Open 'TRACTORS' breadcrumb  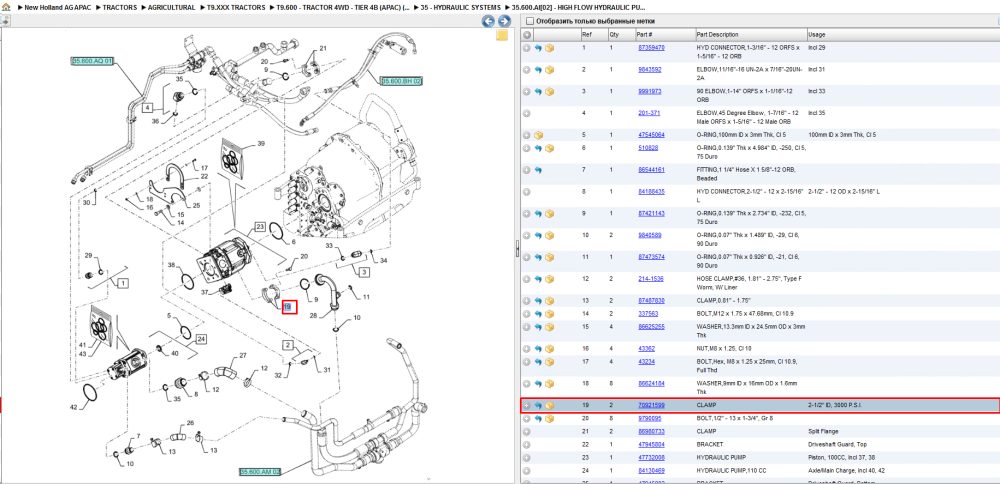(120, 7)
